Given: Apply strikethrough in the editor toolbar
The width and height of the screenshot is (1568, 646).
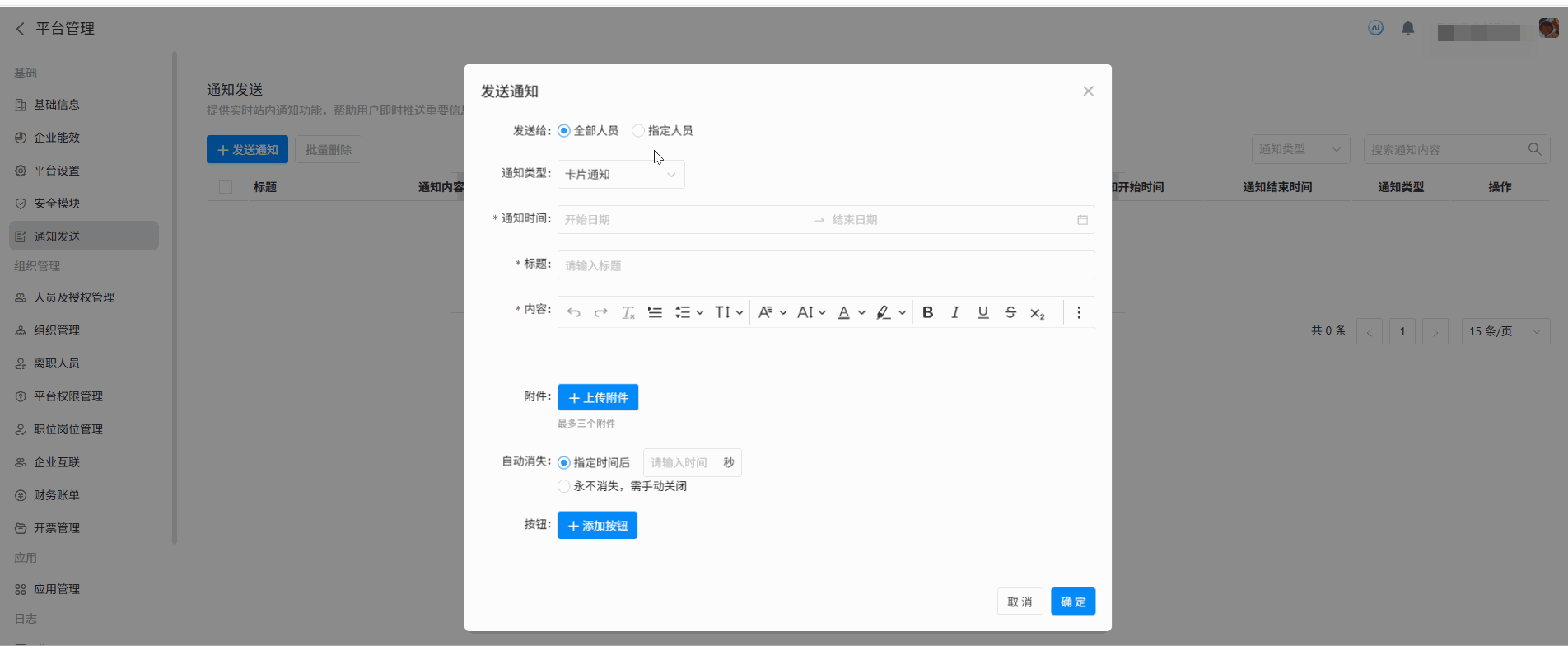Looking at the screenshot, I should pos(1010,312).
